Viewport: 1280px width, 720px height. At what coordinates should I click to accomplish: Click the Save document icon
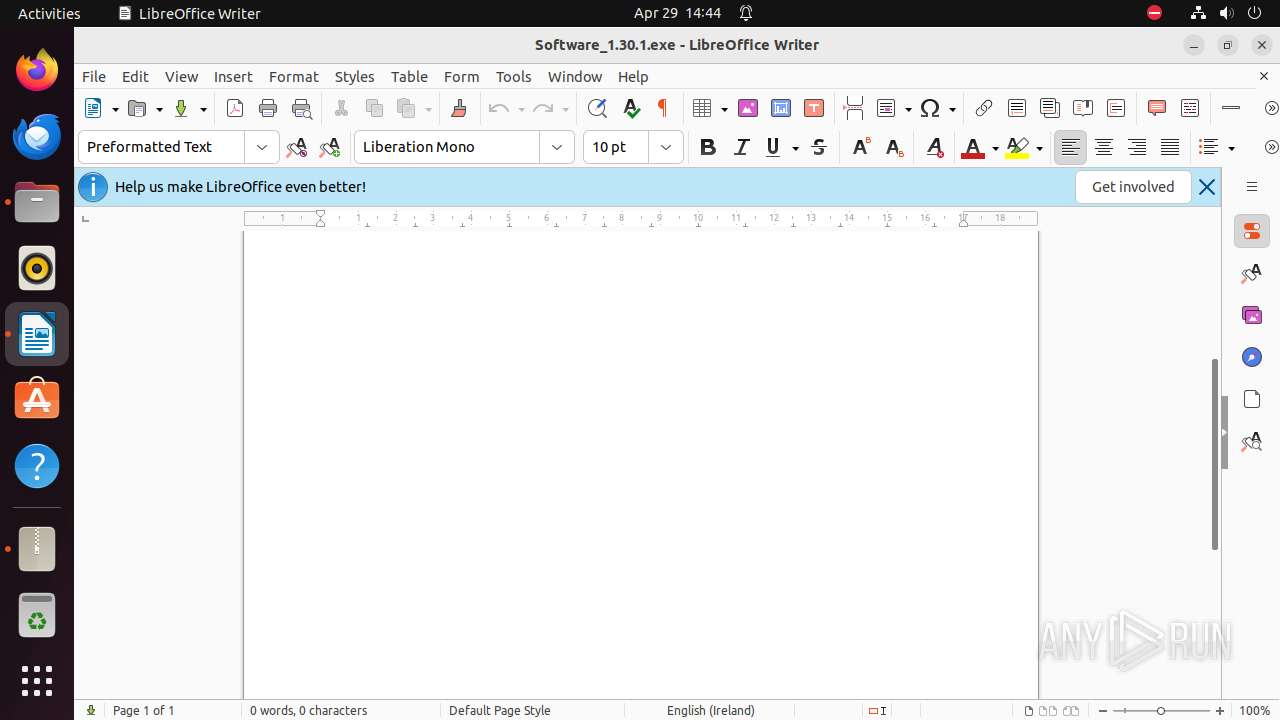(181, 109)
